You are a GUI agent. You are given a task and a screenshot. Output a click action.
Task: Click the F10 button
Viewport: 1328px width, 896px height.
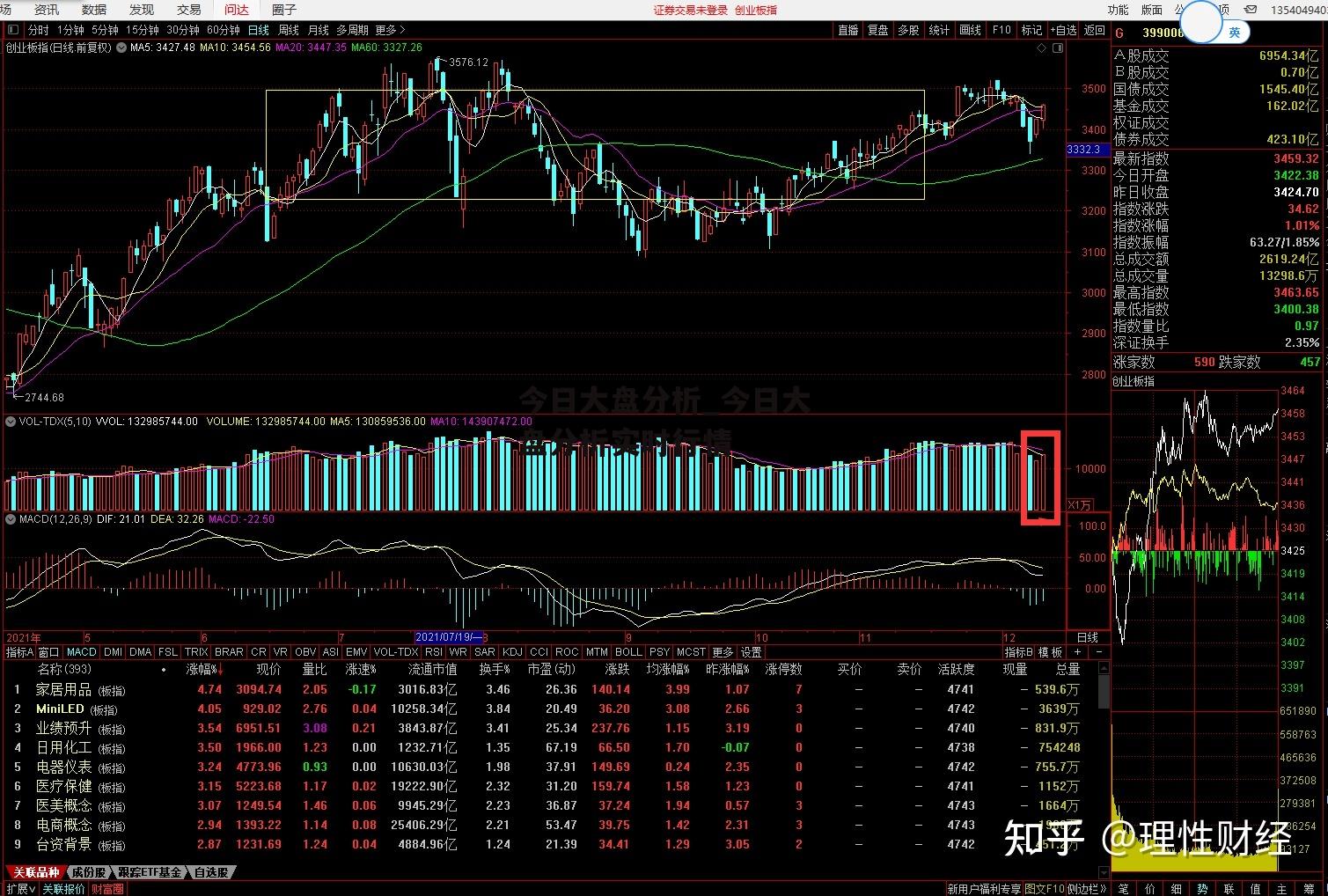pyautogui.click(x=1002, y=30)
